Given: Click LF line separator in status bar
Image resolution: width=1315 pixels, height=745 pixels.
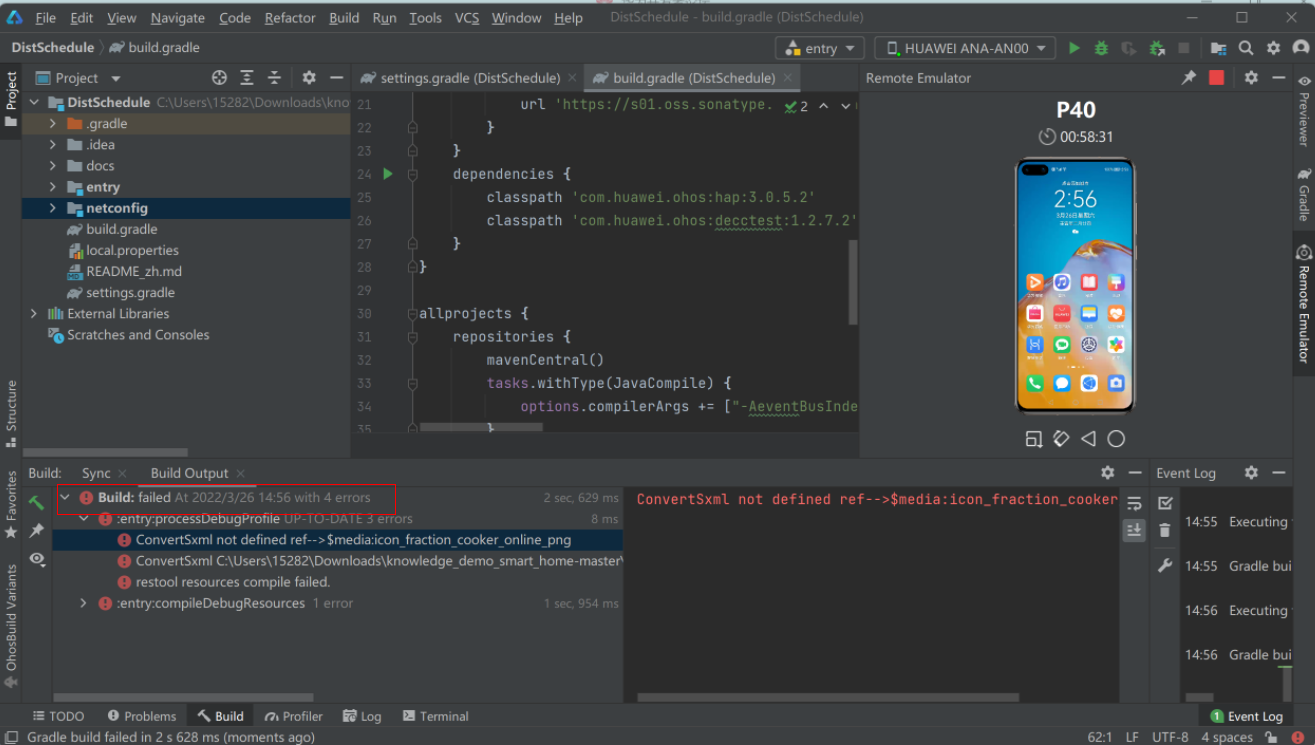Looking at the screenshot, I should 1132,737.
